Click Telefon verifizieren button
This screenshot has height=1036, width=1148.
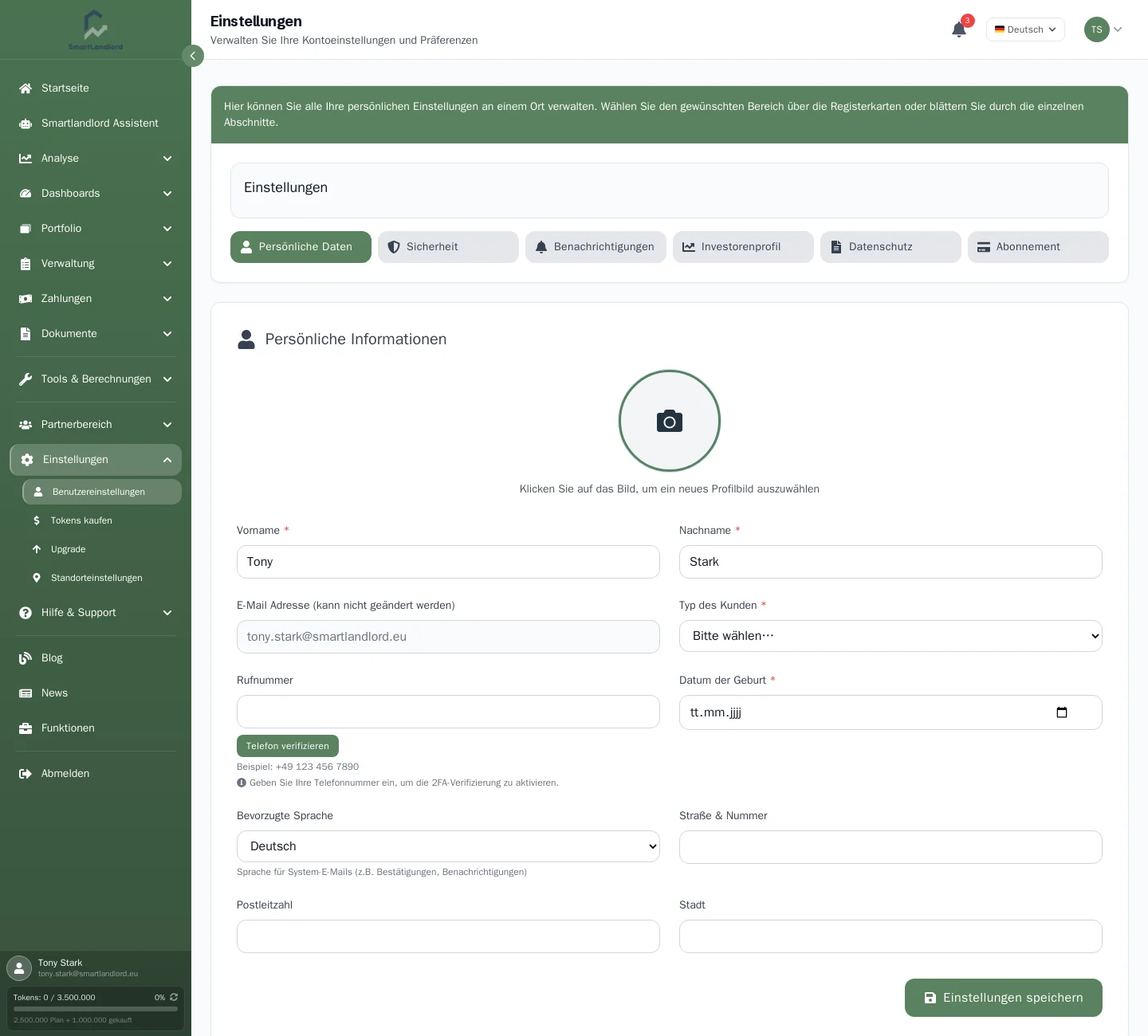(288, 746)
